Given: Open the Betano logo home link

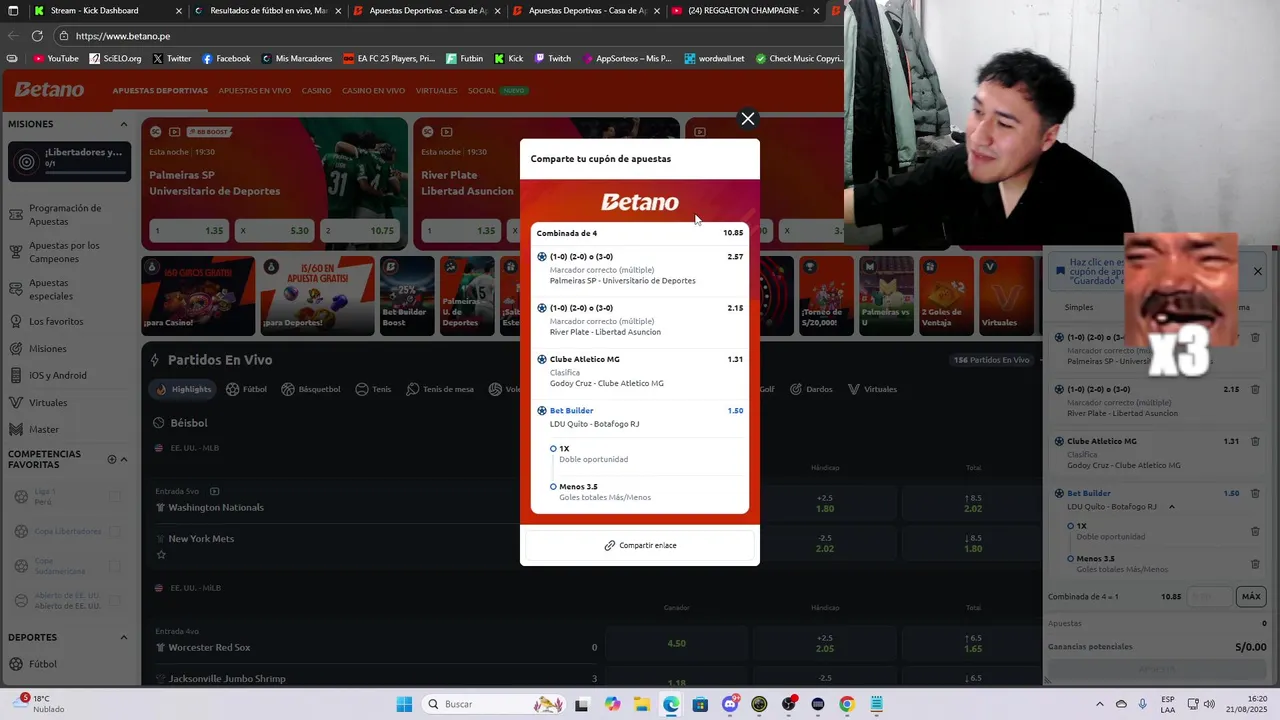Looking at the screenshot, I should pos(49,90).
